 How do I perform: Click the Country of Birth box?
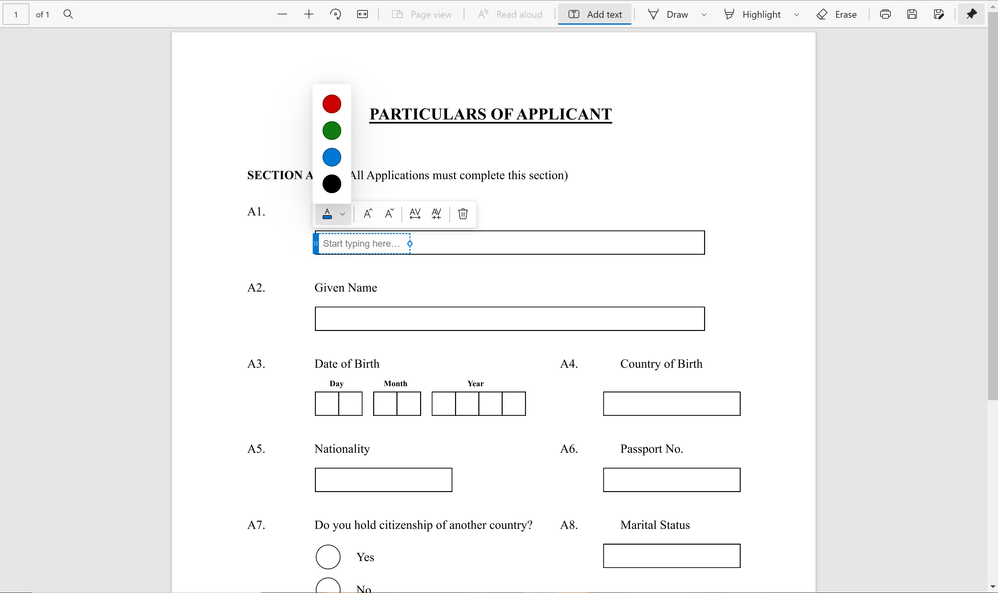671,404
